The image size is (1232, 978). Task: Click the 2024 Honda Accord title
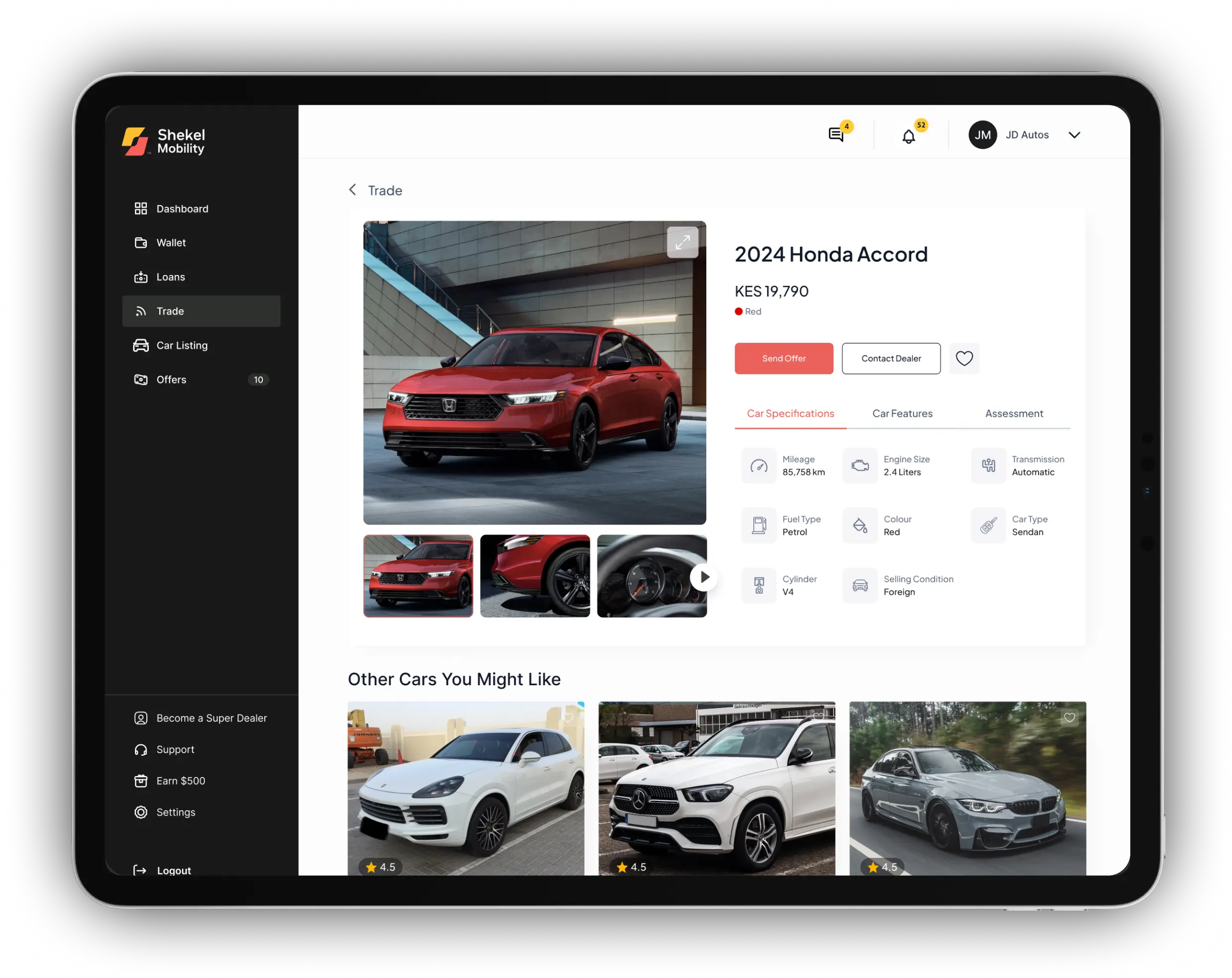[x=831, y=255]
